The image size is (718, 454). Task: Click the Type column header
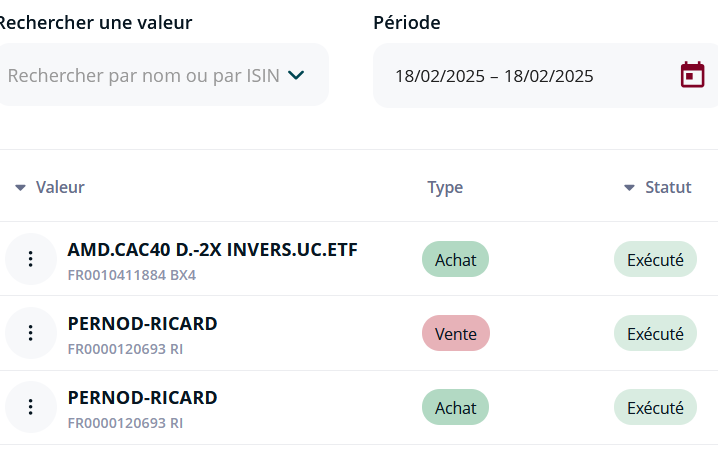(445, 187)
